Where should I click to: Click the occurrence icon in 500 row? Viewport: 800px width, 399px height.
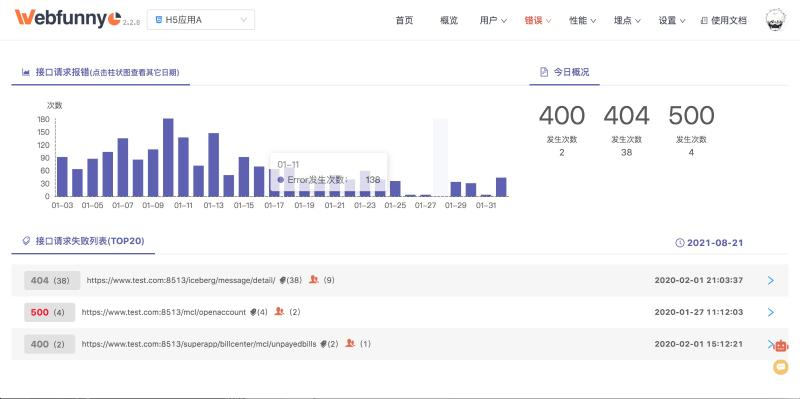(x=253, y=312)
